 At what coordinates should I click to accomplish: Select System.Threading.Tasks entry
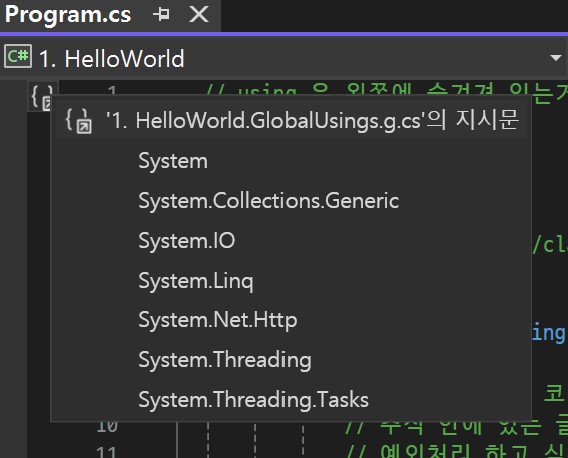pos(253,400)
